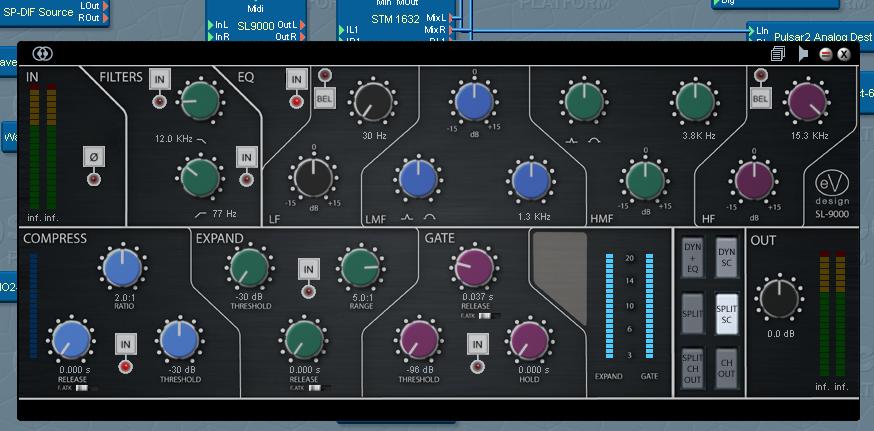Enable the FILTERS low-pass IN button
Screen dimensions: 874x431
[x=159, y=80]
